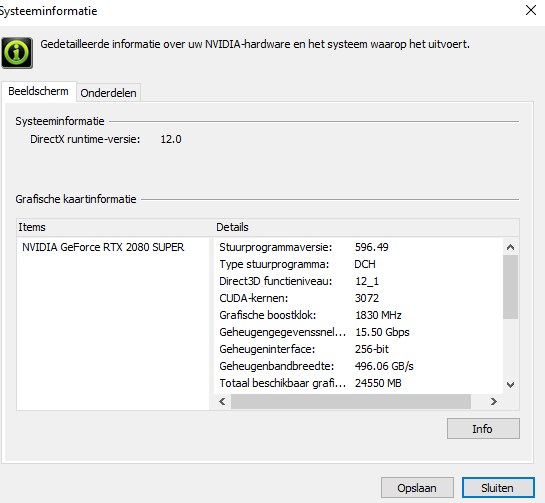Click the 12_1 feature level value
The image size is (545, 503).
(x=367, y=281)
